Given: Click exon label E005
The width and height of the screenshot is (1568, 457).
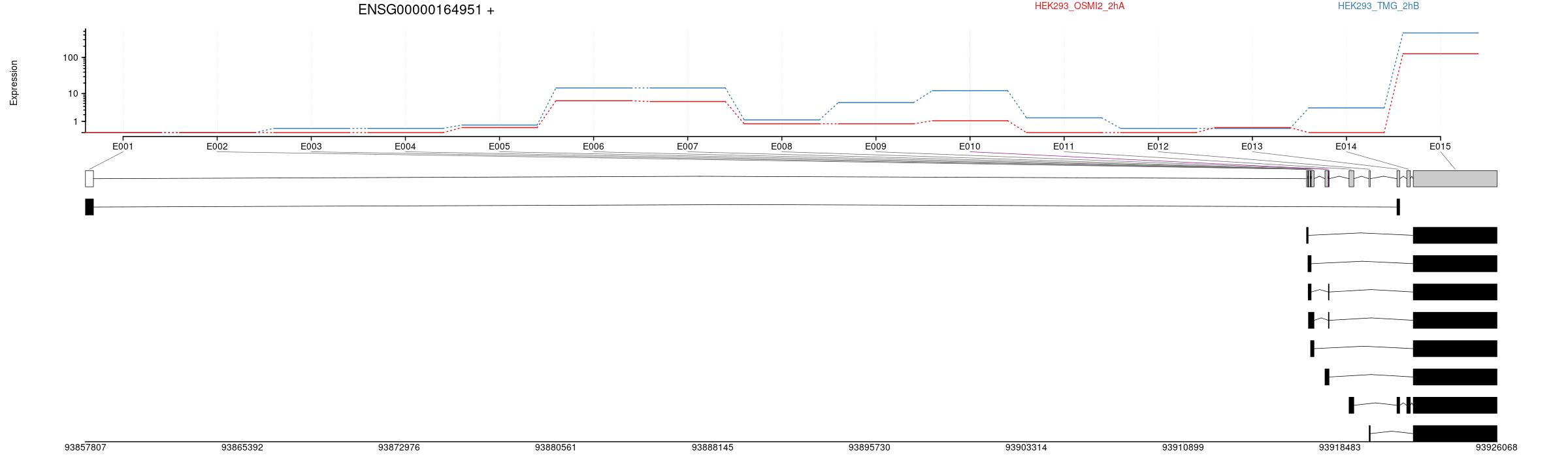Looking at the screenshot, I should [x=499, y=146].
